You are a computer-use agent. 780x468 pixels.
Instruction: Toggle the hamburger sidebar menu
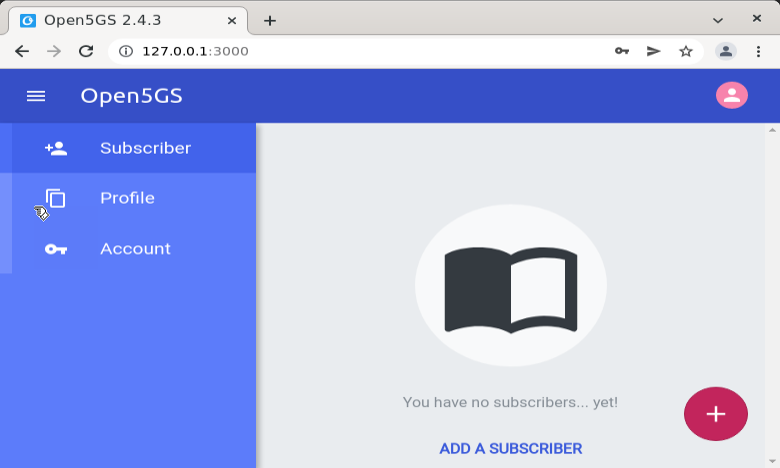tap(36, 96)
